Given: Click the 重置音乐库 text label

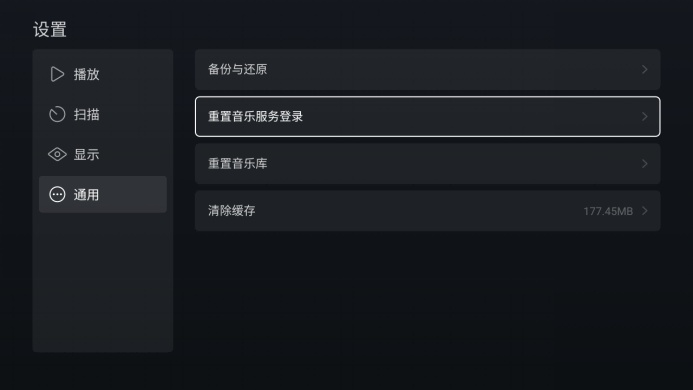Looking at the screenshot, I should pyautogui.click(x=238, y=164).
